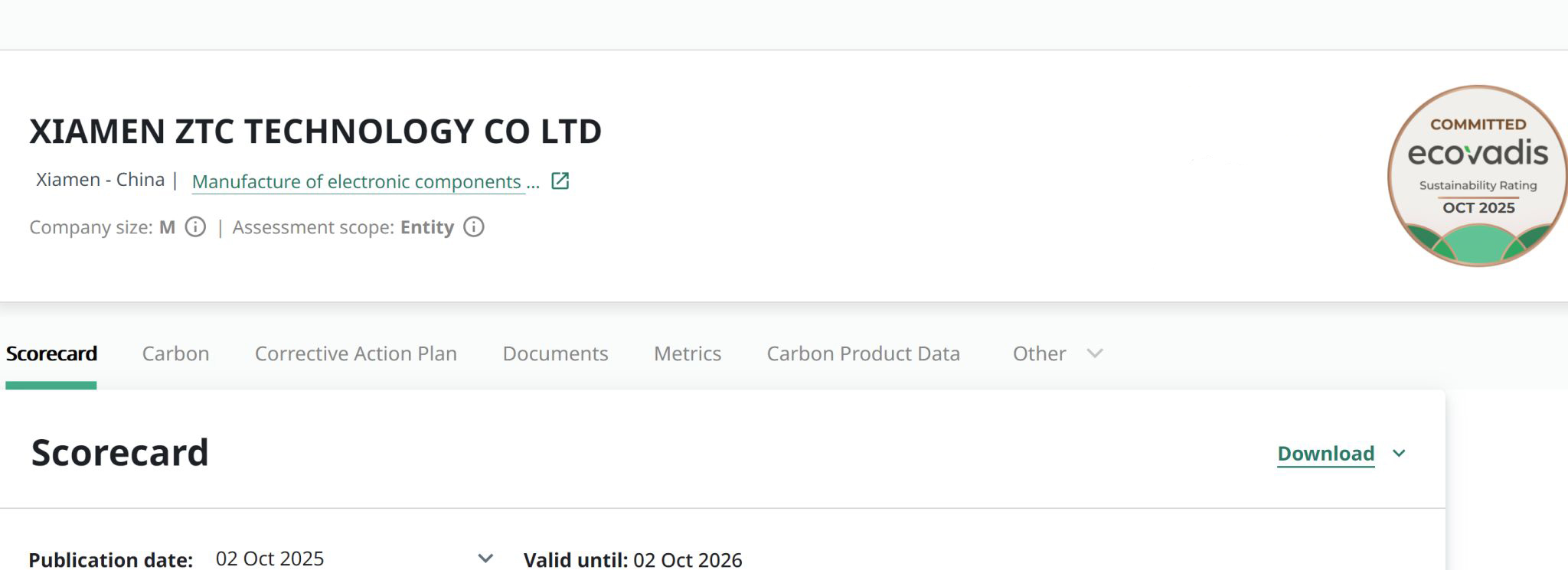
Task: Click the Scorecard section heading
Action: (x=119, y=452)
